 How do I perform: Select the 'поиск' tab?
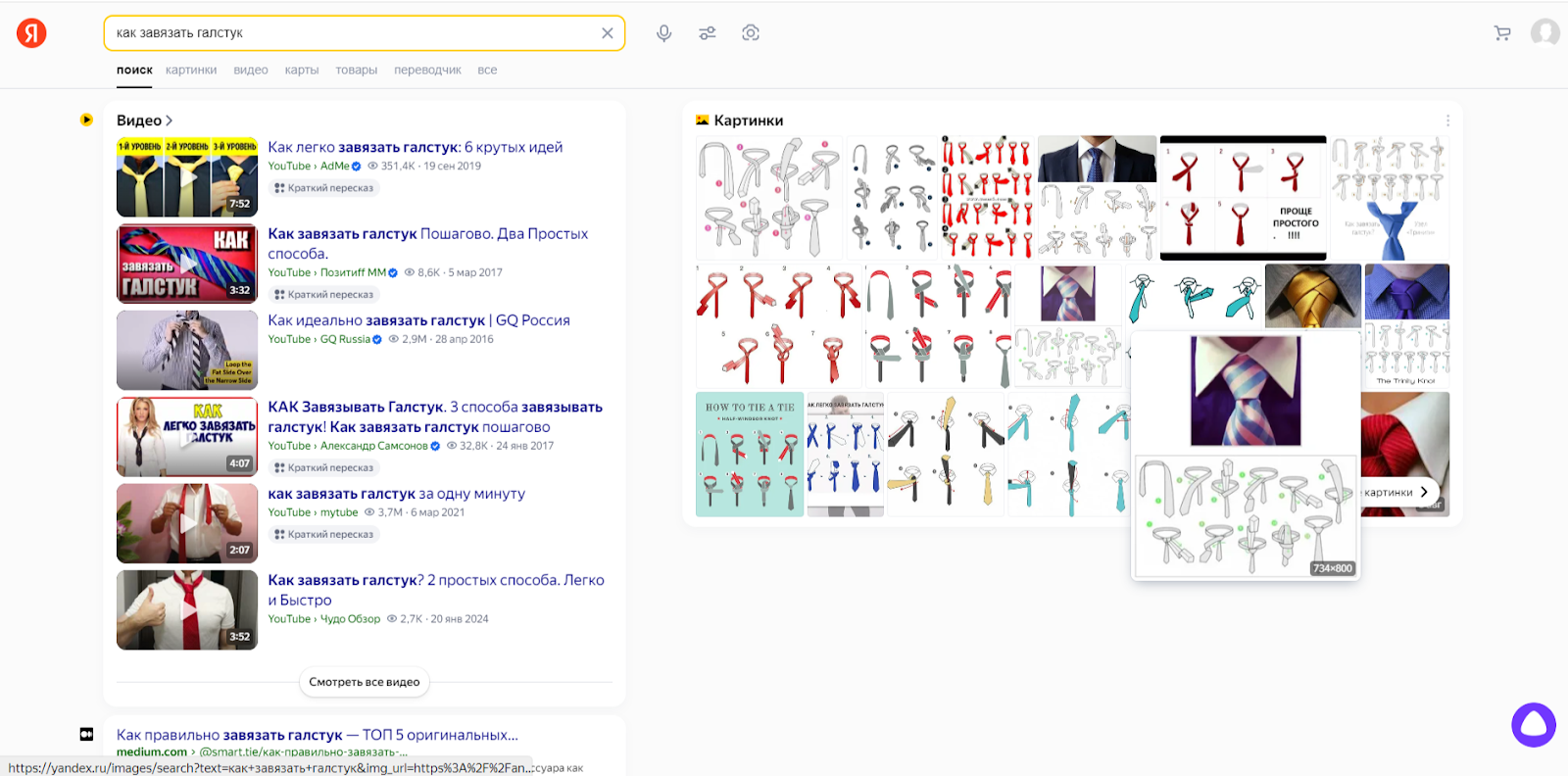[x=134, y=71]
